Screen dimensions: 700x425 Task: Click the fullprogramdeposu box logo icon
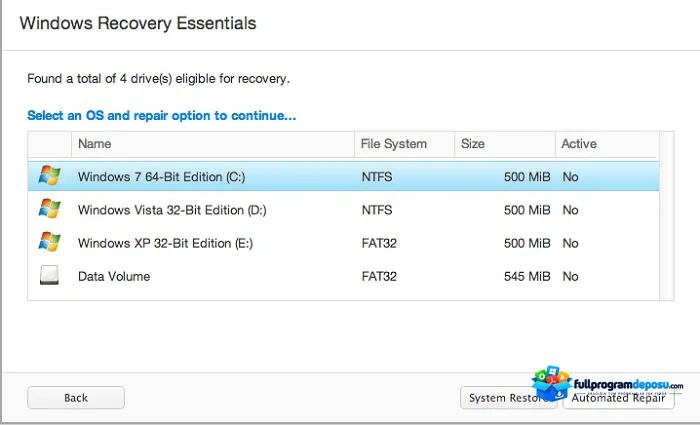pyautogui.click(x=551, y=383)
